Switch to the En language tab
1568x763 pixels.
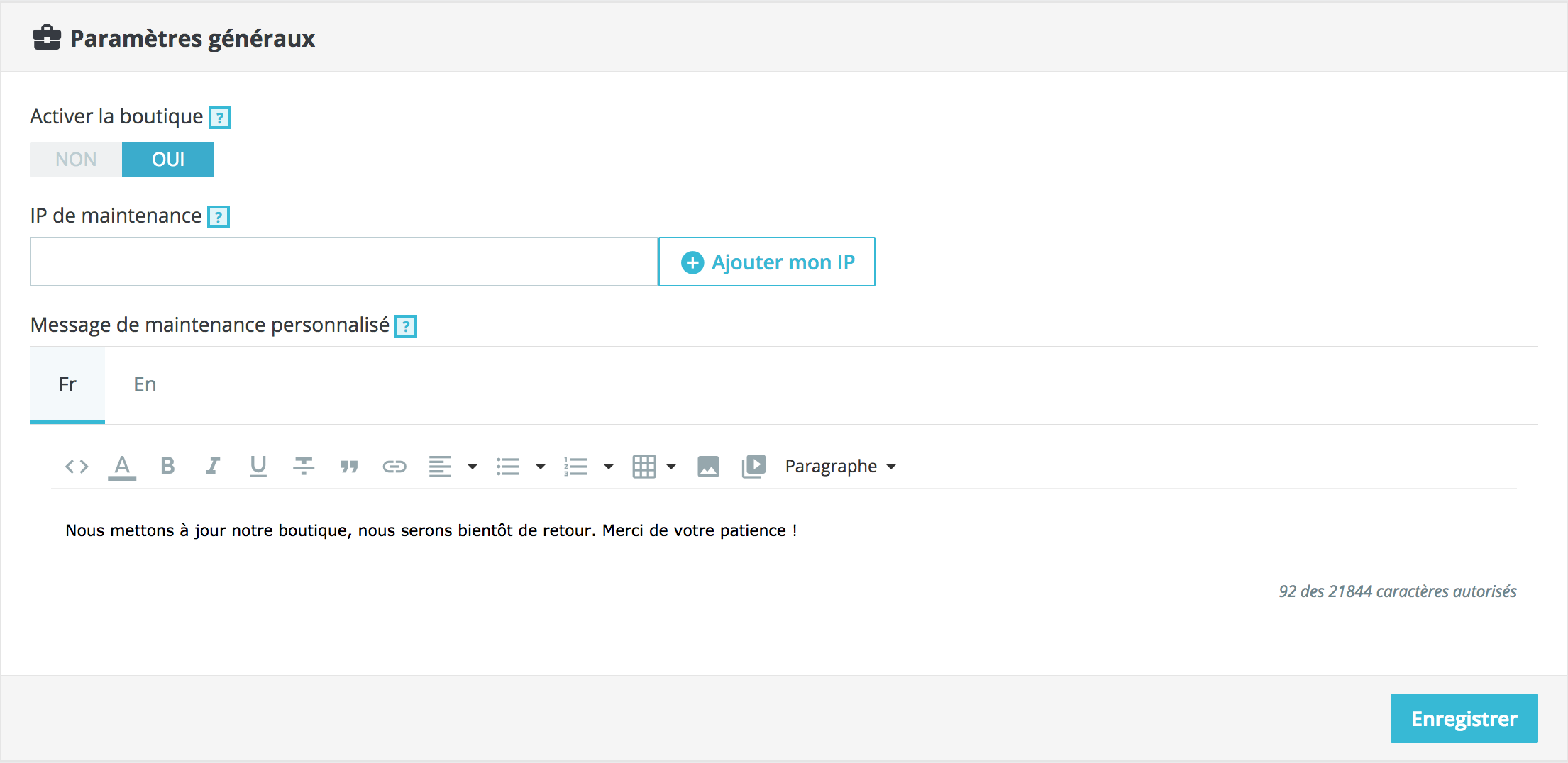point(145,384)
